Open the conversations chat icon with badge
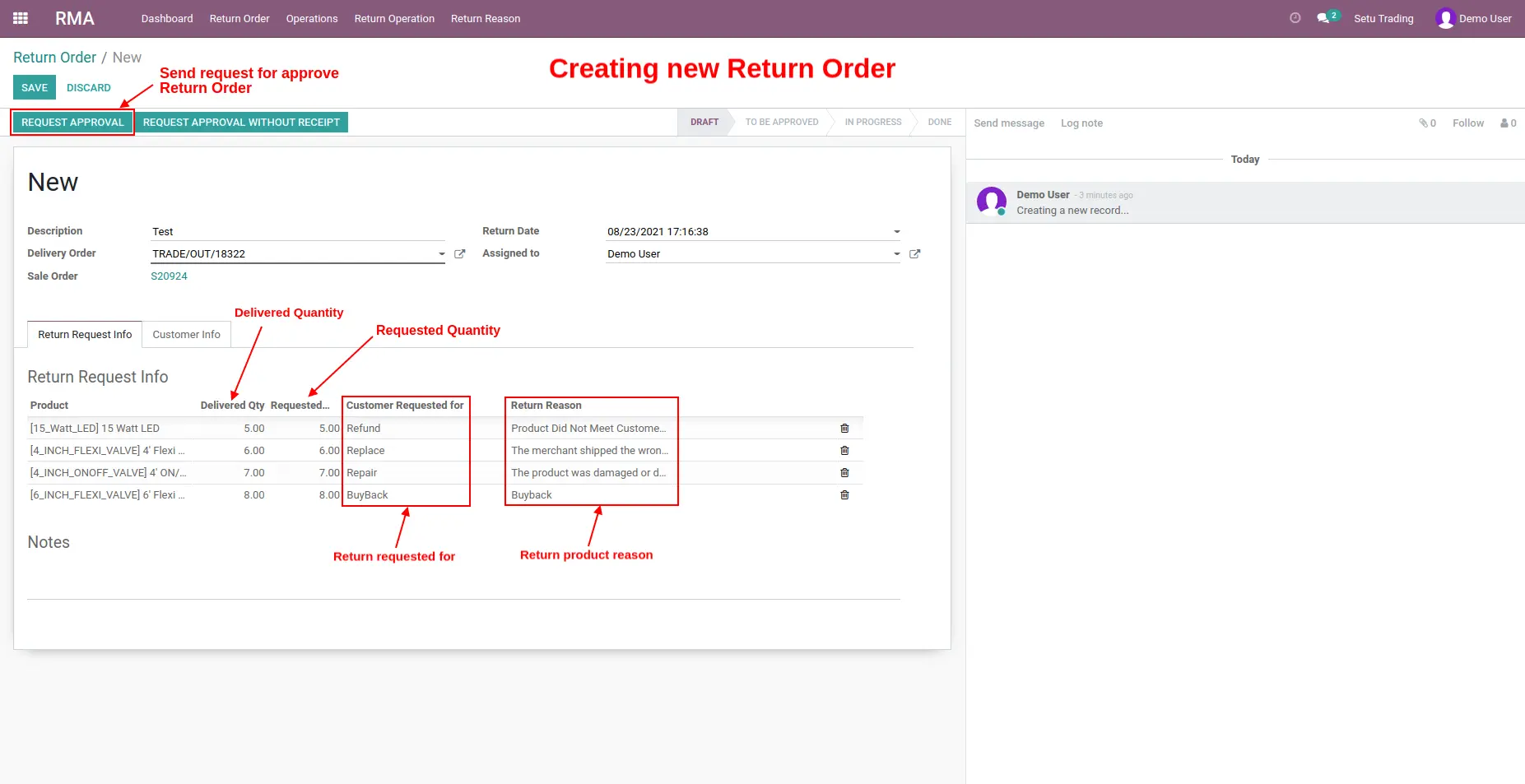The height and width of the screenshot is (784, 1525). 1327,17
